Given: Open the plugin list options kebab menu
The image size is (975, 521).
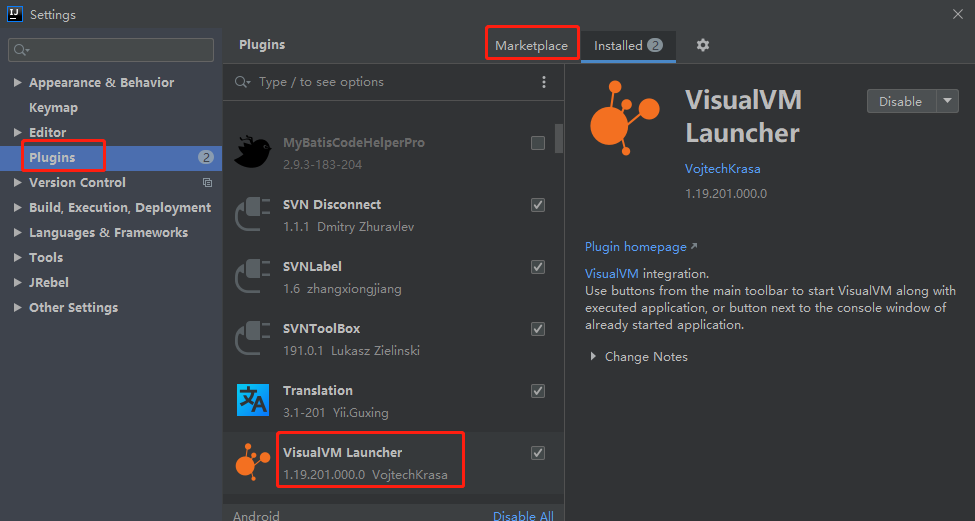Looking at the screenshot, I should tap(544, 82).
